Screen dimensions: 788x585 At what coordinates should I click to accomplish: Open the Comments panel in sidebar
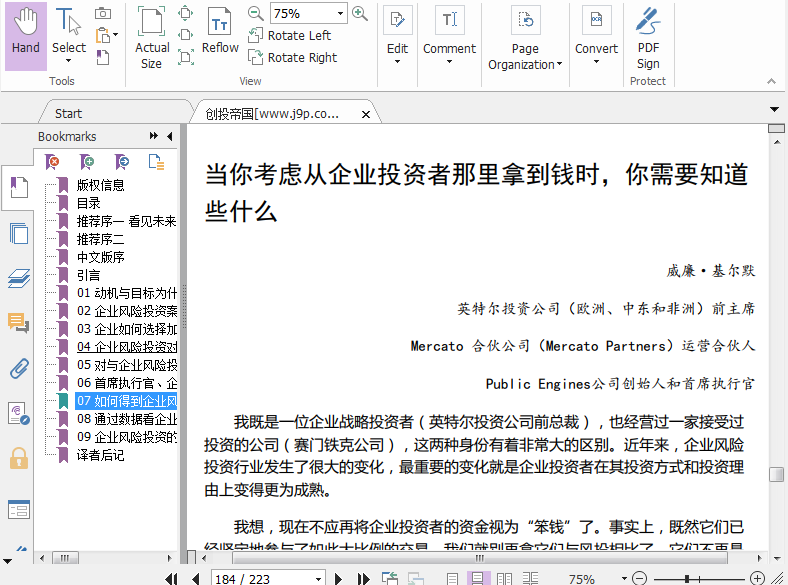tap(18, 322)
